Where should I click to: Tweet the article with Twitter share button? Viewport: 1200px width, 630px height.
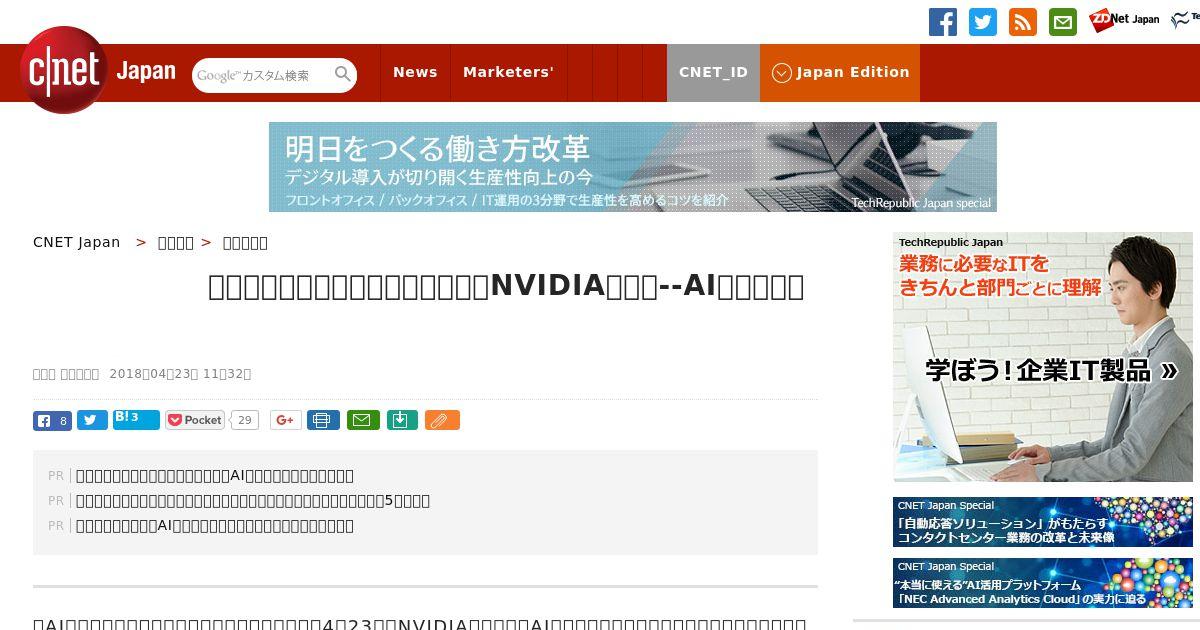[92, 420]
